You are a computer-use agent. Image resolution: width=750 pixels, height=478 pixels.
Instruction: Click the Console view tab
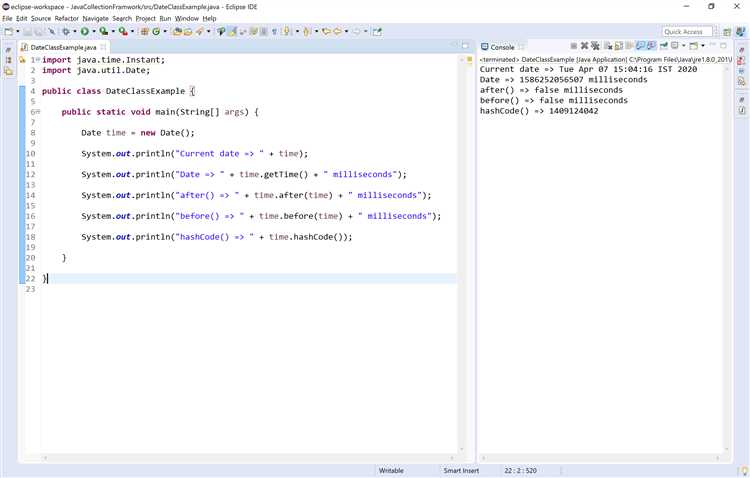click(x=502, y=47)
